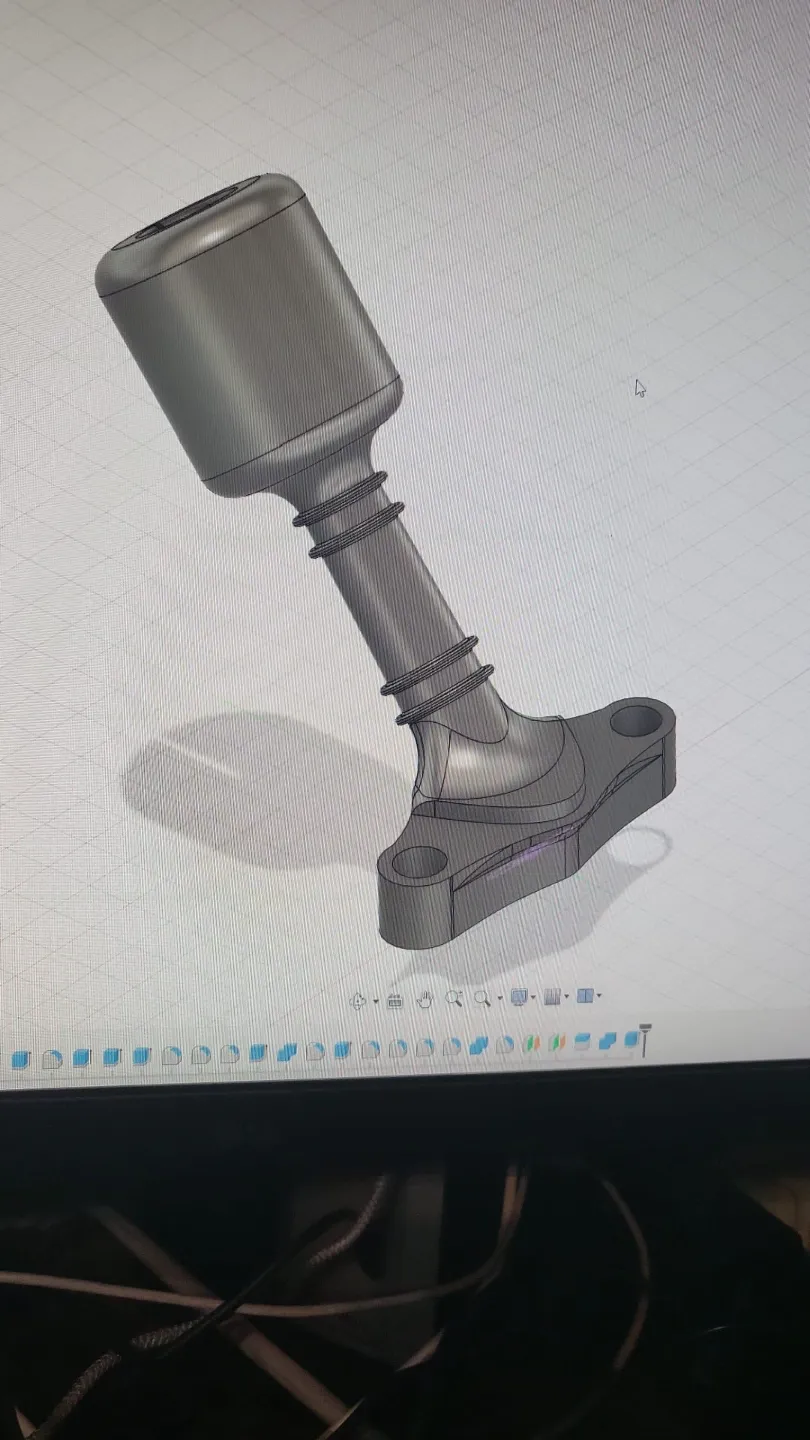Expand the zoom options dropdown arrow

[499, 998]
